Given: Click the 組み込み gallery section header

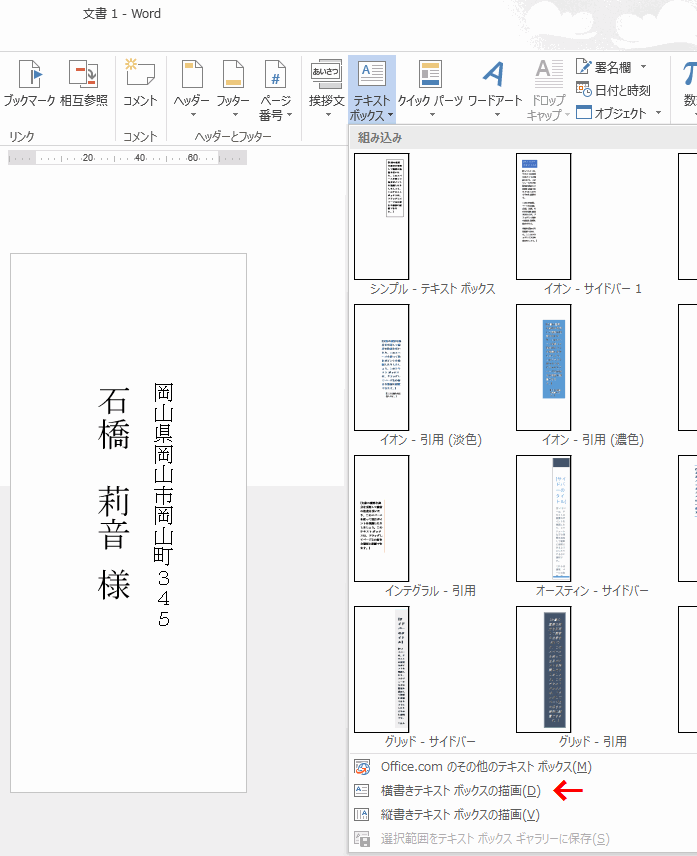Looking at the screenshot, I should pyautogui.click(x=380, y=138).
